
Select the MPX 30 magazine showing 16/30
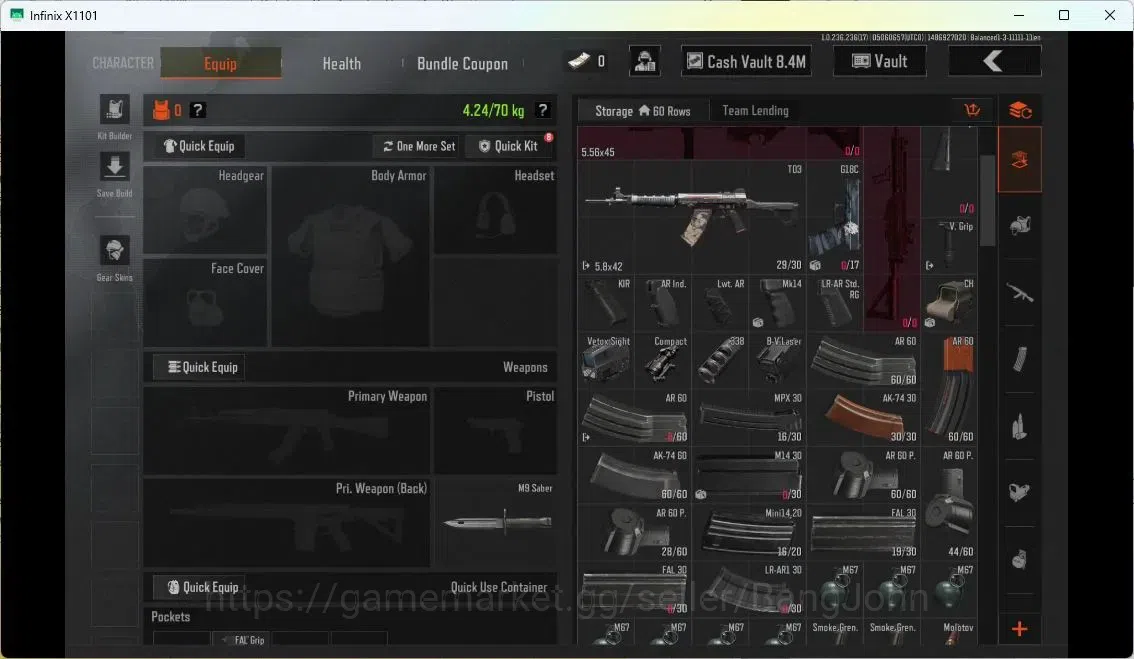(749, 417)
